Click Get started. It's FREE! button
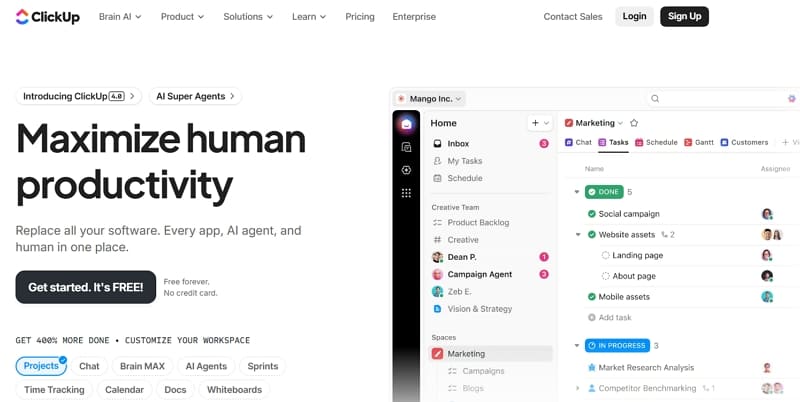Viewport: 800px width, 402px height. pos(86,287)
